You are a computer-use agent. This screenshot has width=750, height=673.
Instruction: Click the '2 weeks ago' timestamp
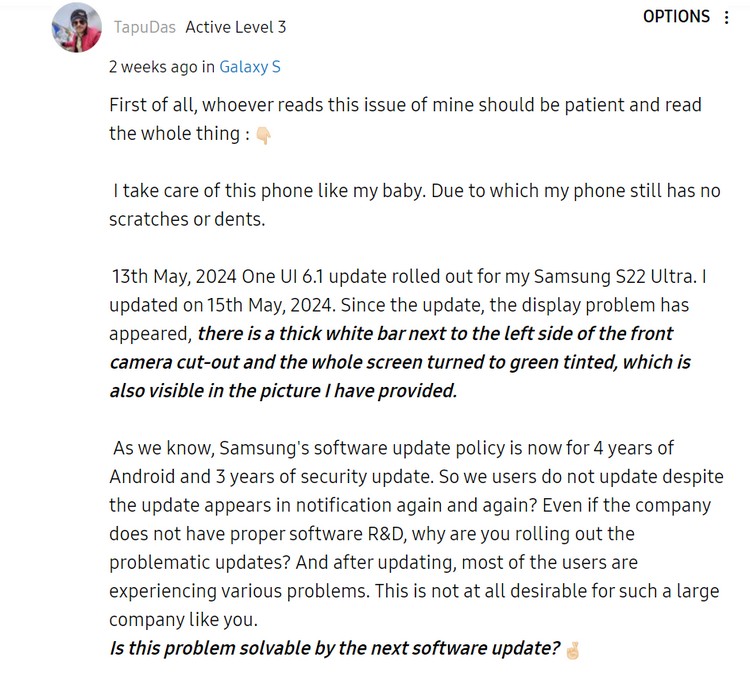(153, 67)
